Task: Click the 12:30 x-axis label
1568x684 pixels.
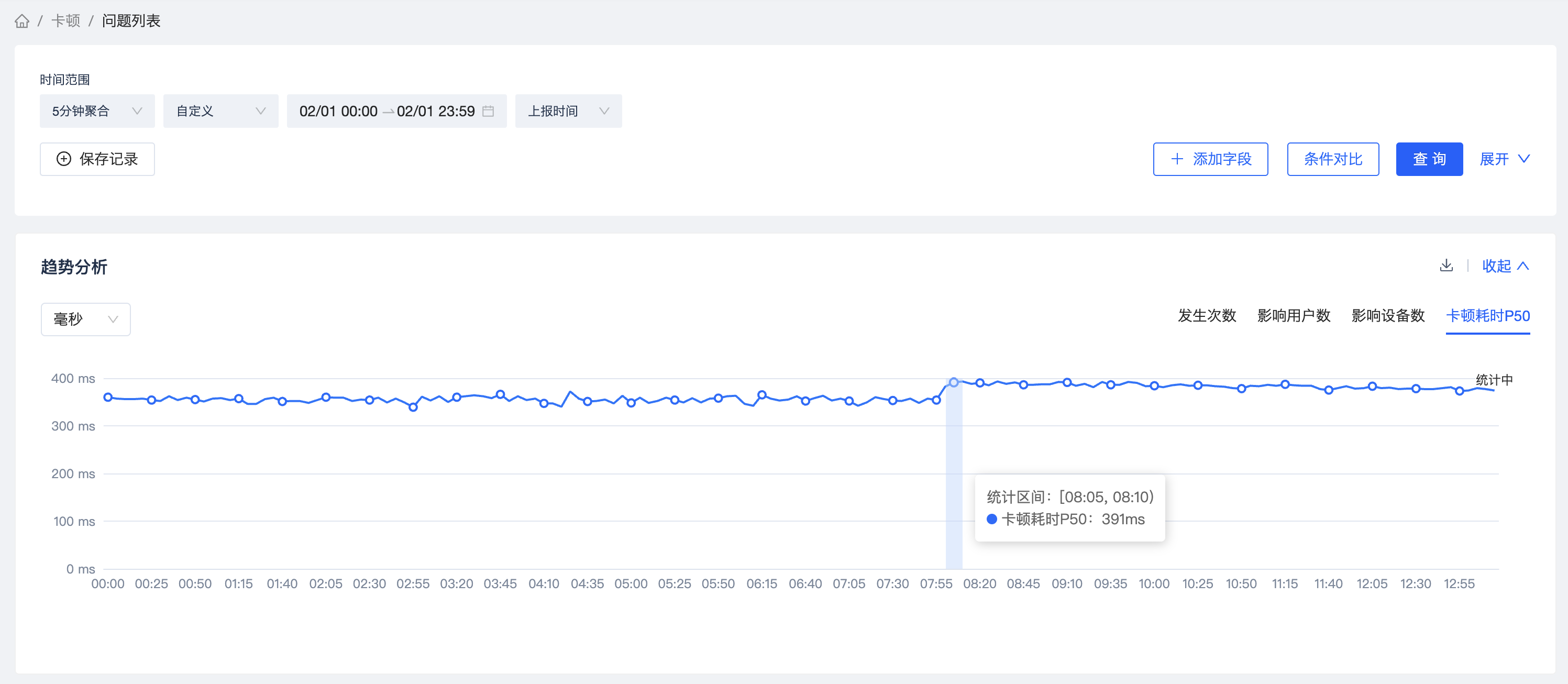Action: (x=1415, y=583)
